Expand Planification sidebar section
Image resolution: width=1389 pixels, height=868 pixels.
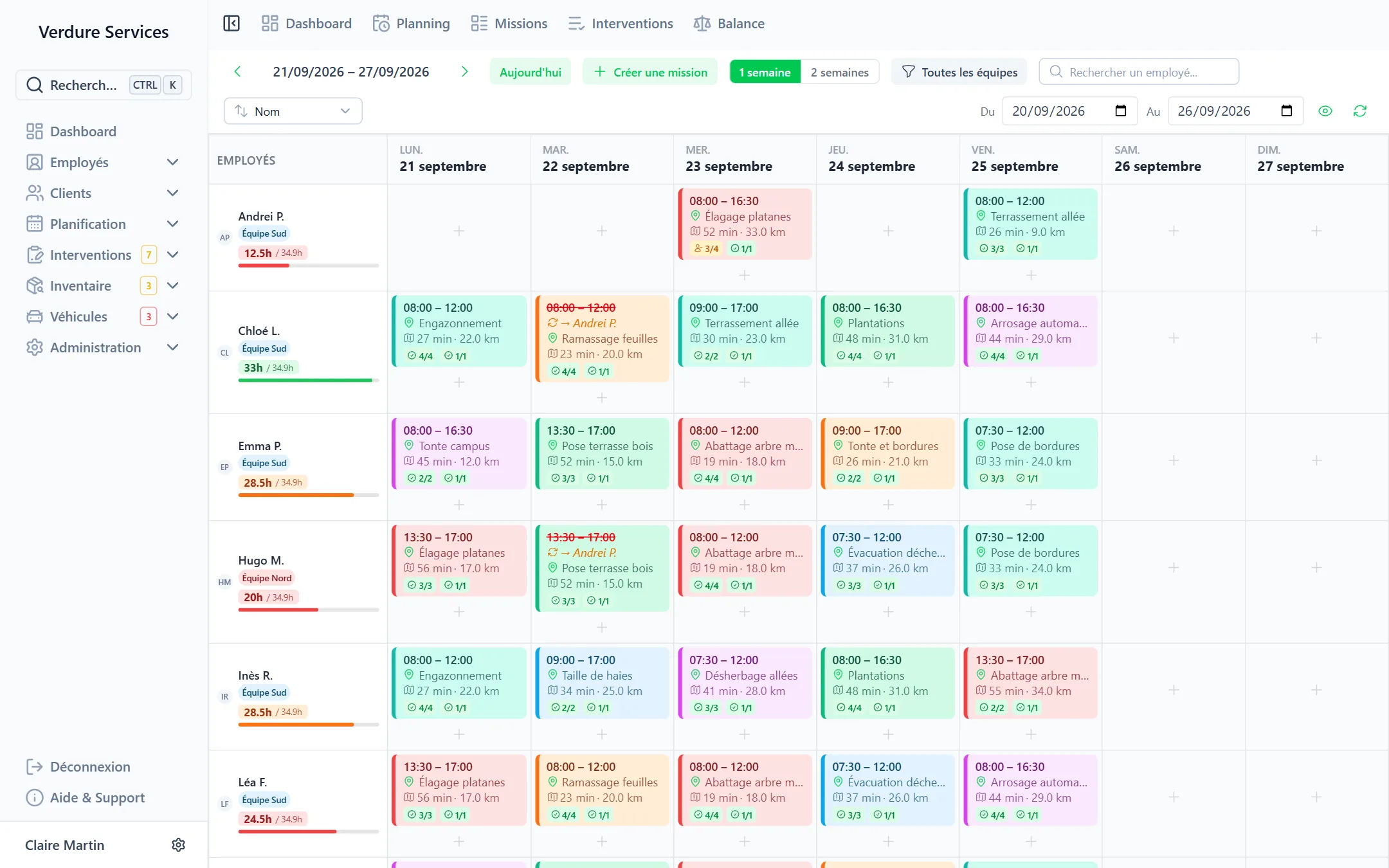pyautogui.click(x=172, y=224)
